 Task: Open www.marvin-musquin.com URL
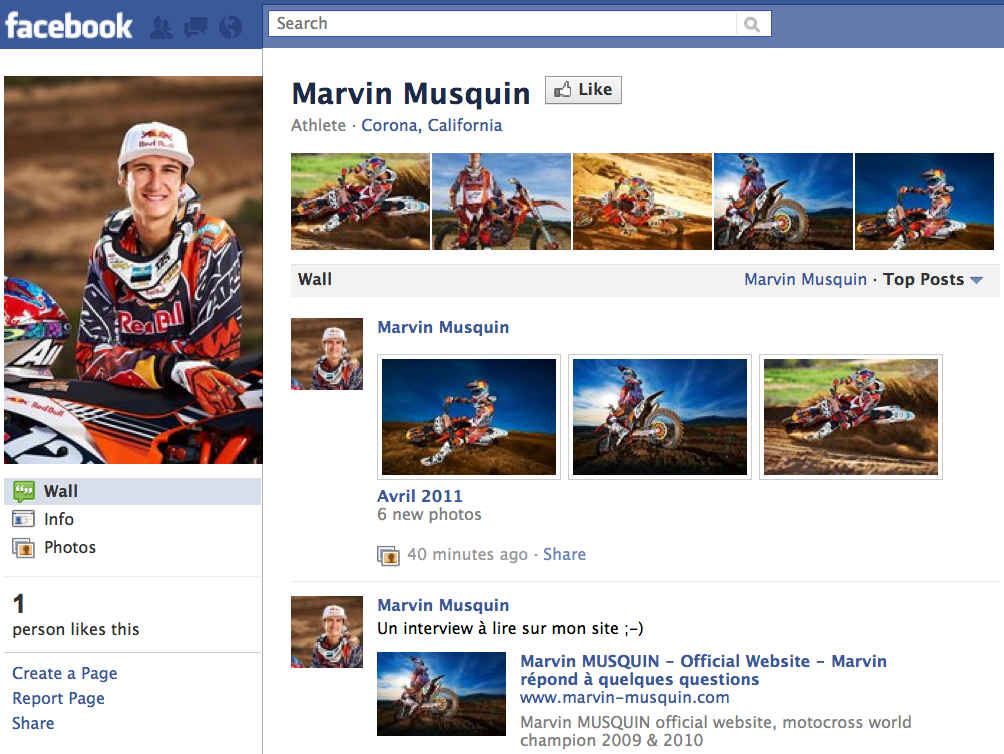[624, 698]
